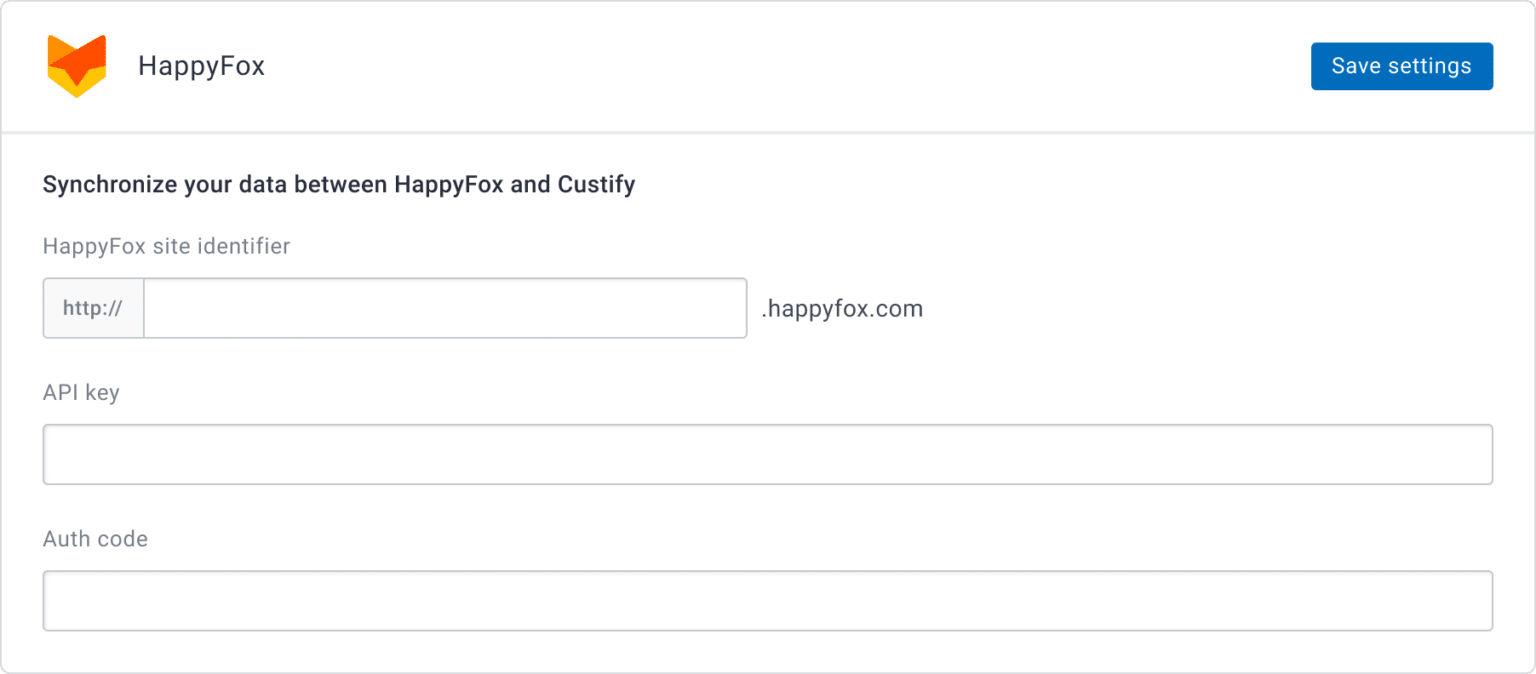1536x674 pixels.
Task: Click the API key label
Action: coord(80,392)
